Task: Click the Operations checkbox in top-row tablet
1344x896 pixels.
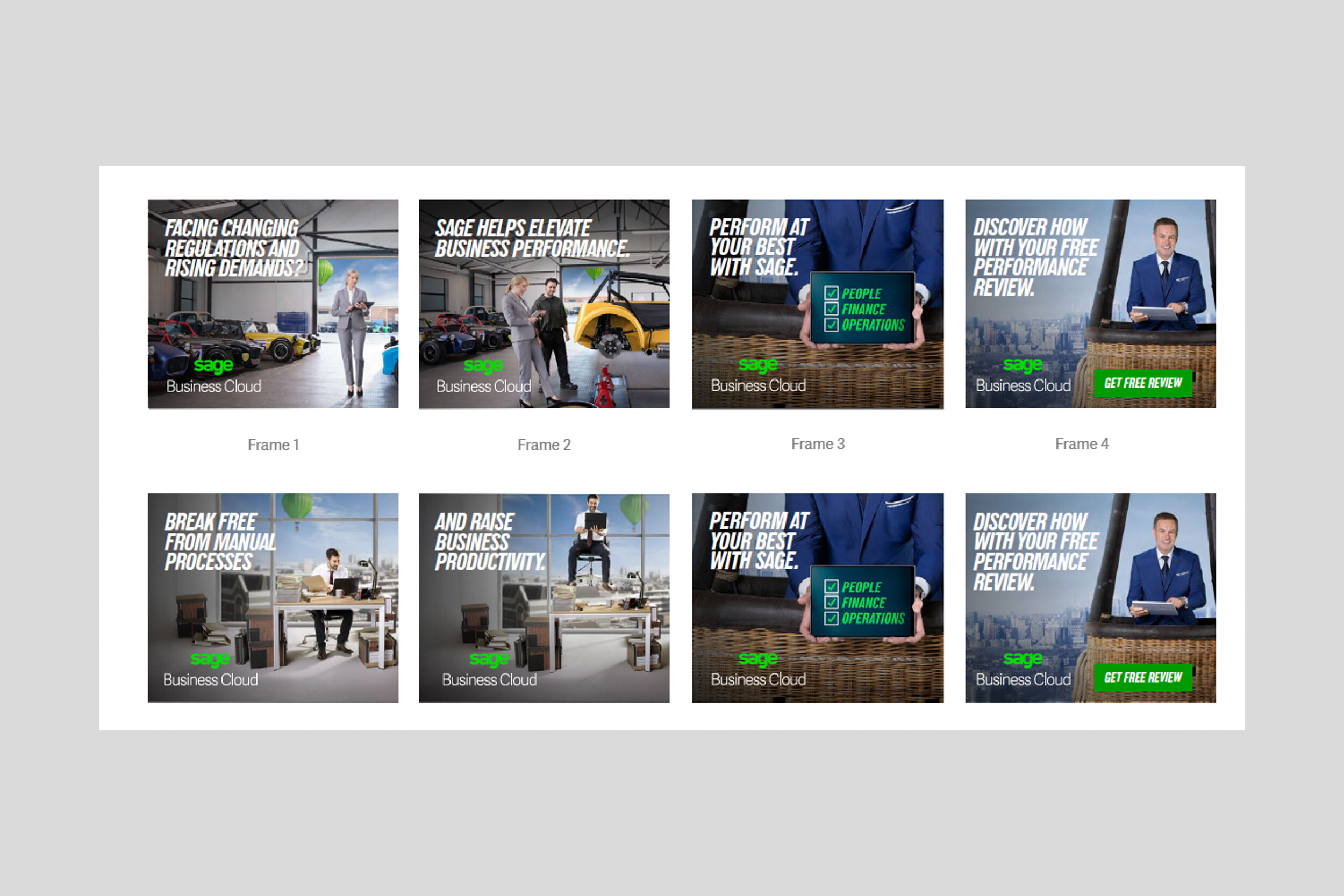Action: tap(832, 325)
